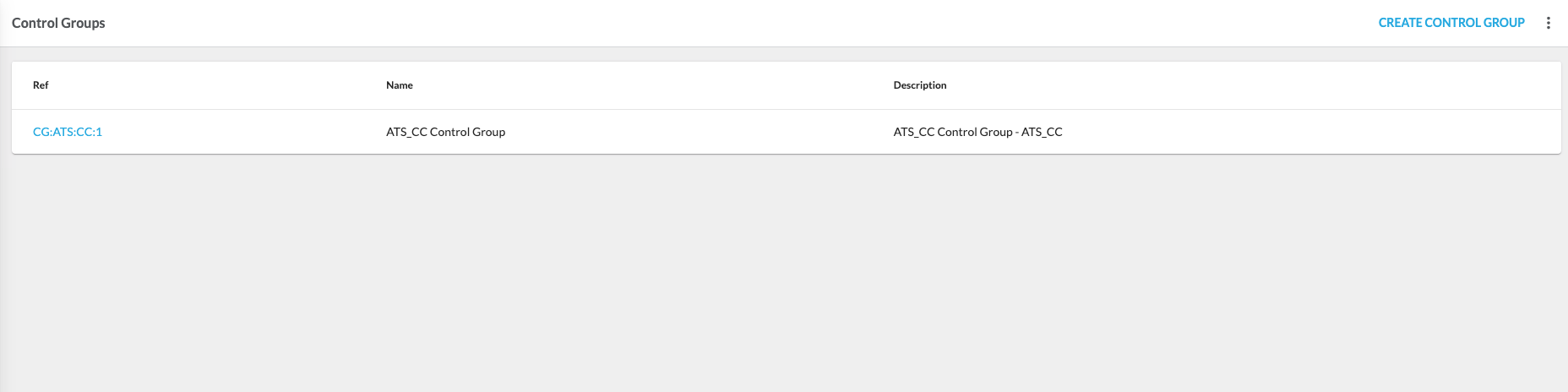Open the CG:ATS:CC:1 control group link

(x=68, y=132)
